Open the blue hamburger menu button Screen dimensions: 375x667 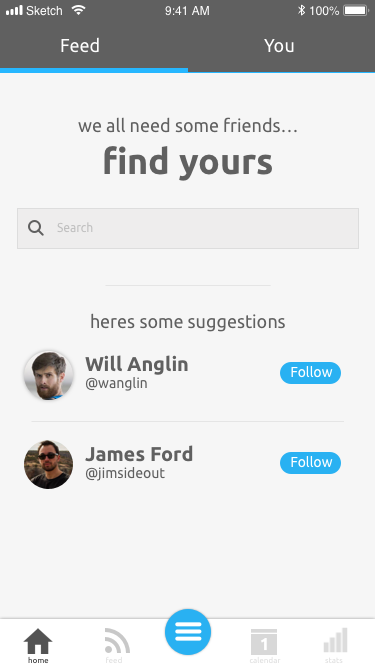coord(188,632)
